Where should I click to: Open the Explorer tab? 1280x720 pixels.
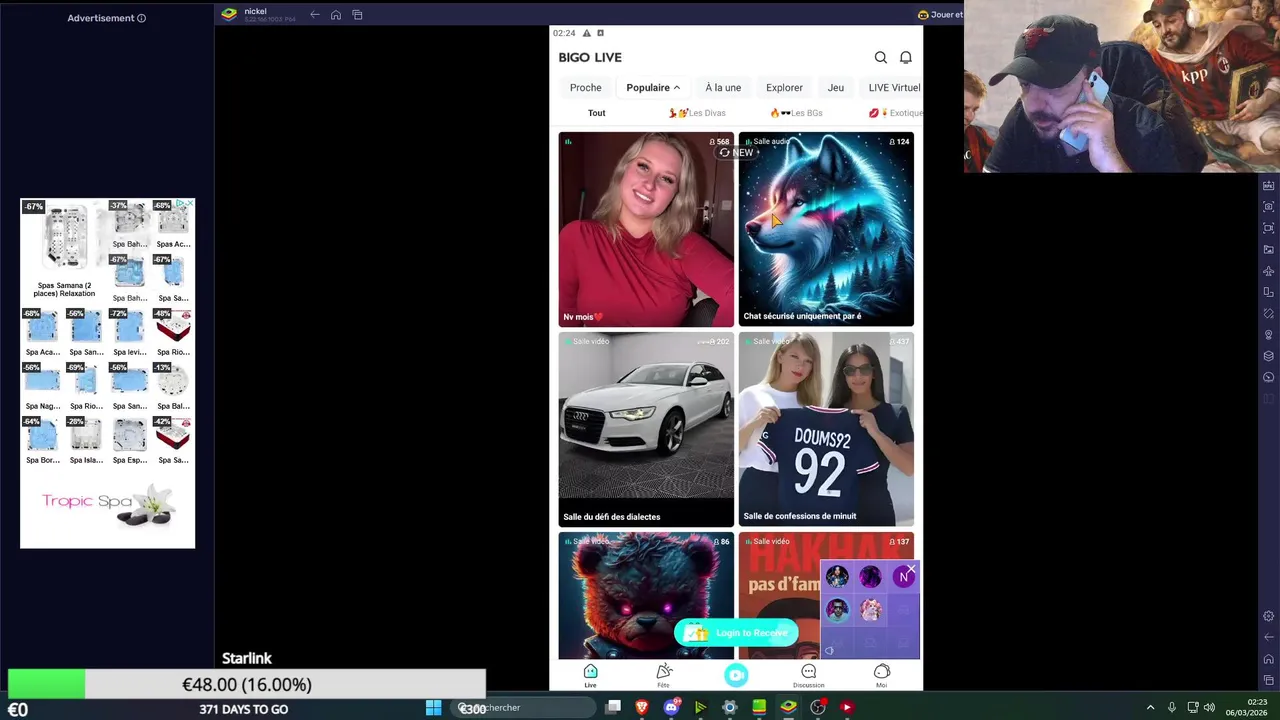784,88
